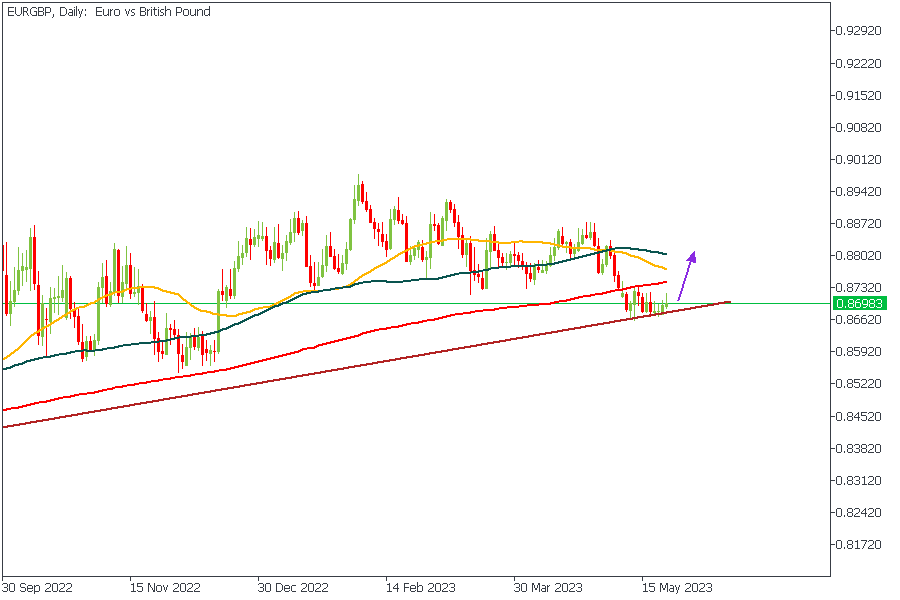This screenshot has height=600, width=900.
Task: Click the 15 May 2023 date label
Action: (x=677, y=587)
